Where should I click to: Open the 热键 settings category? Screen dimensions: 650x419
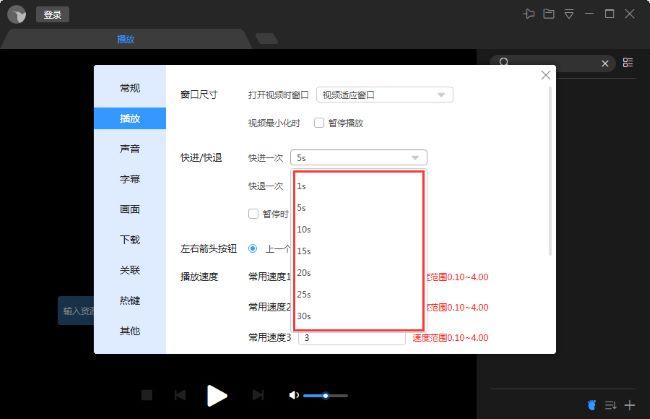click(130, 300)
